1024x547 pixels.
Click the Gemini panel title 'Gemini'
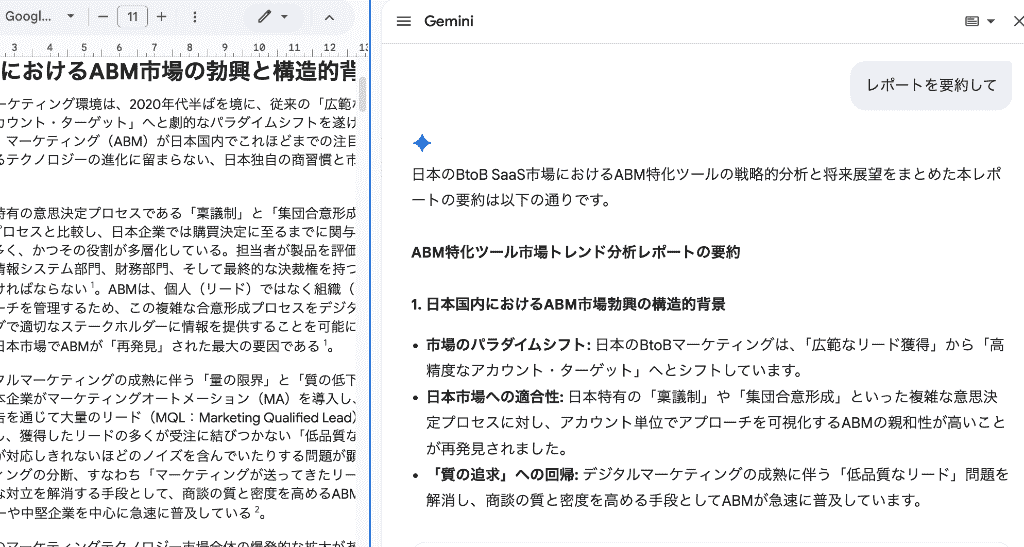[x=449, y=21]
